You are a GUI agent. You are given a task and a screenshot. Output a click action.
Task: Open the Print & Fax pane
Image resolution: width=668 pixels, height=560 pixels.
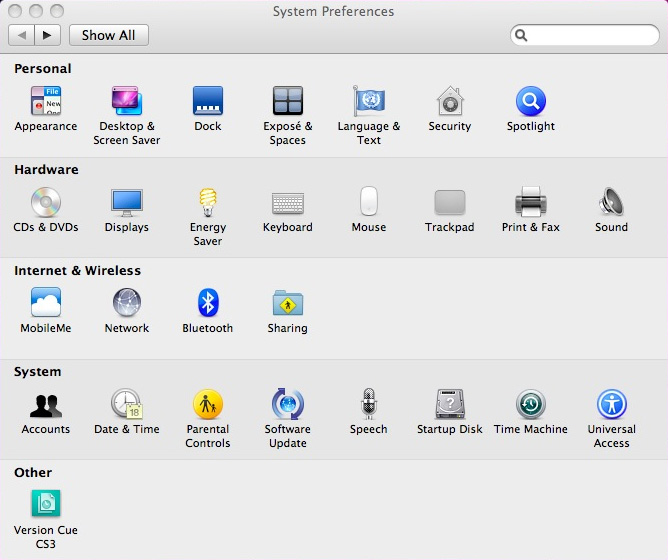(530, 203)
